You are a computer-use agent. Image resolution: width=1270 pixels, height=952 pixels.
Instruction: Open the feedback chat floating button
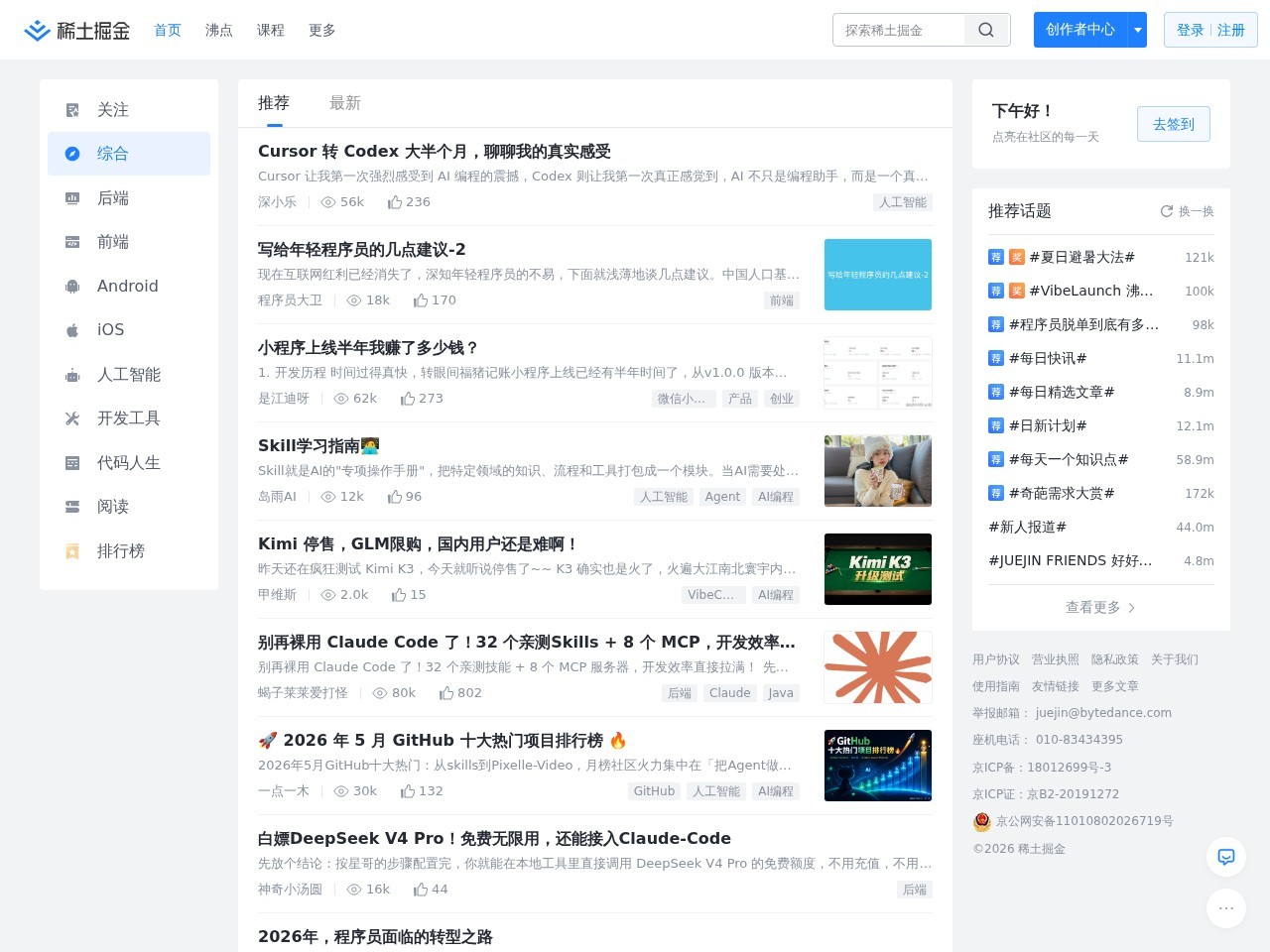pos(1226,857)
